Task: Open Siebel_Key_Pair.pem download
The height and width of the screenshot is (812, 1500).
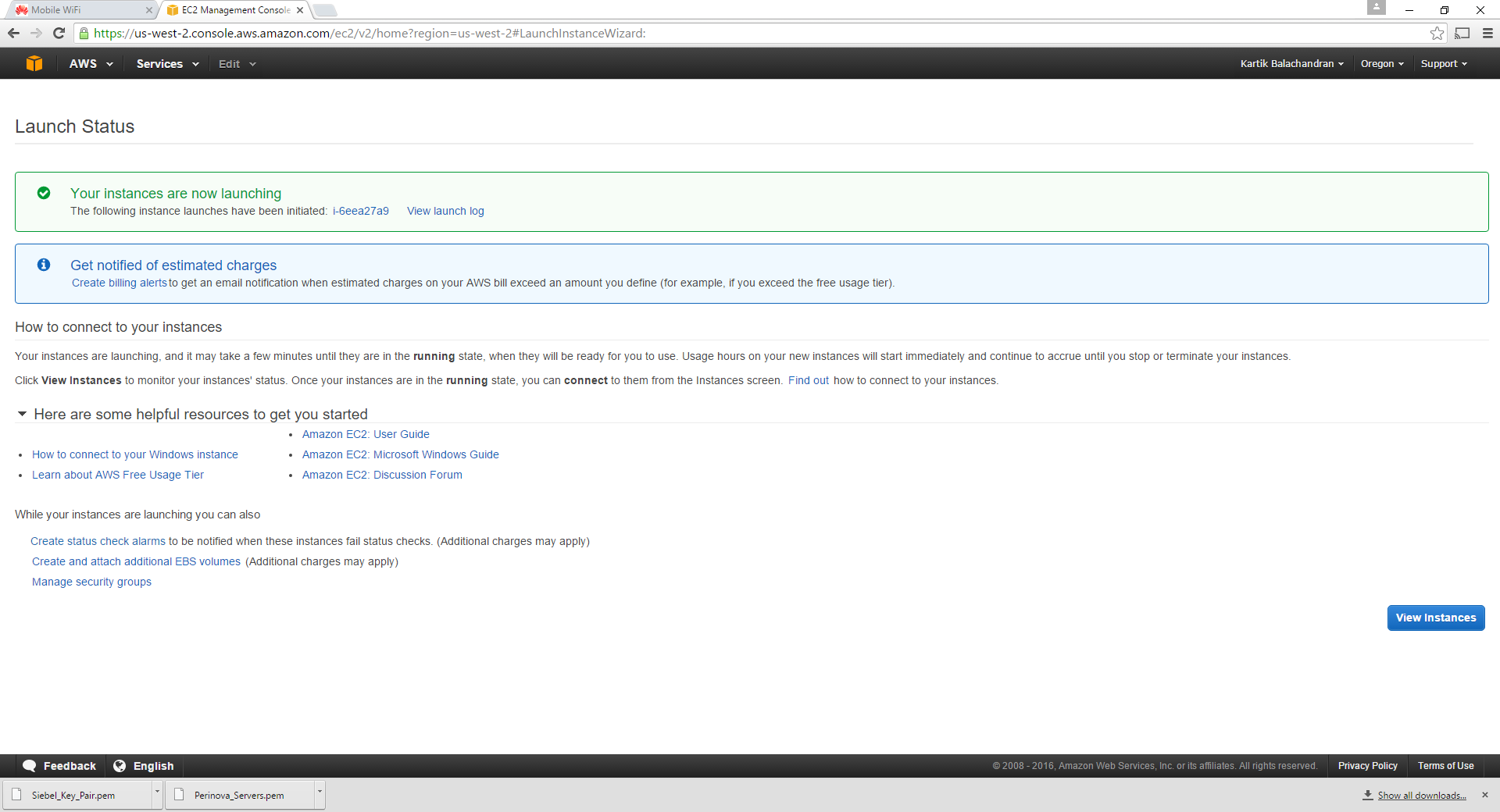Action: pos(78,795)
